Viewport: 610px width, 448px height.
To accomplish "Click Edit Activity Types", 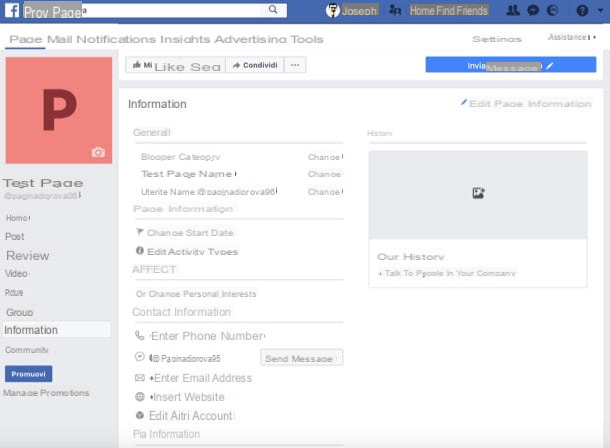I will (x=192, y=252).
